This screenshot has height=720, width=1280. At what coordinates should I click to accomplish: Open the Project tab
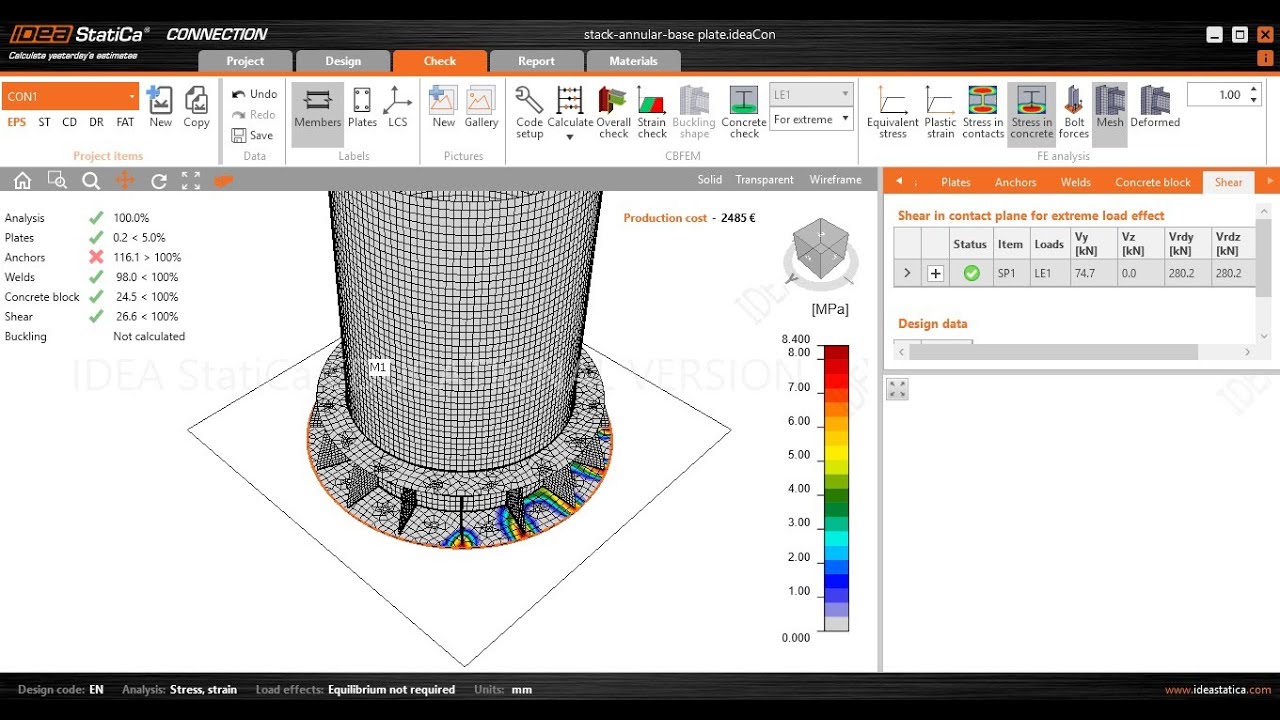245,61
